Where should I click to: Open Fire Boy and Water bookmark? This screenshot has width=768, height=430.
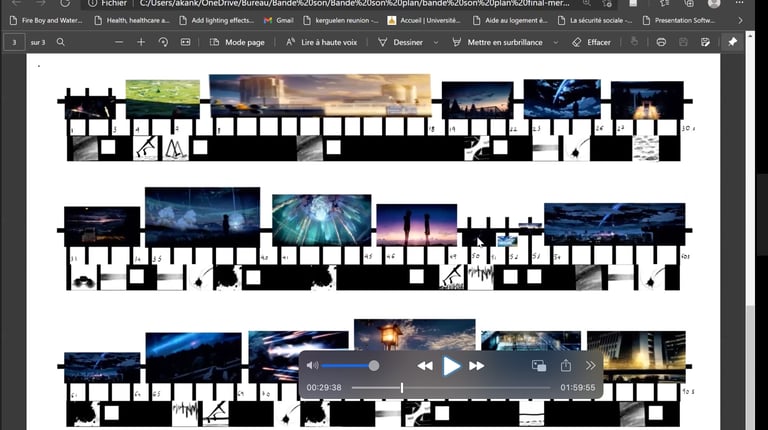46,21
